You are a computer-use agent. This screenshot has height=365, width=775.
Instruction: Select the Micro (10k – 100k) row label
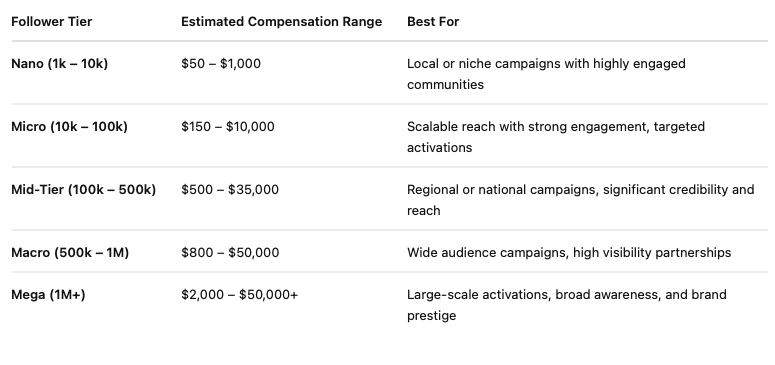point(69,127)
